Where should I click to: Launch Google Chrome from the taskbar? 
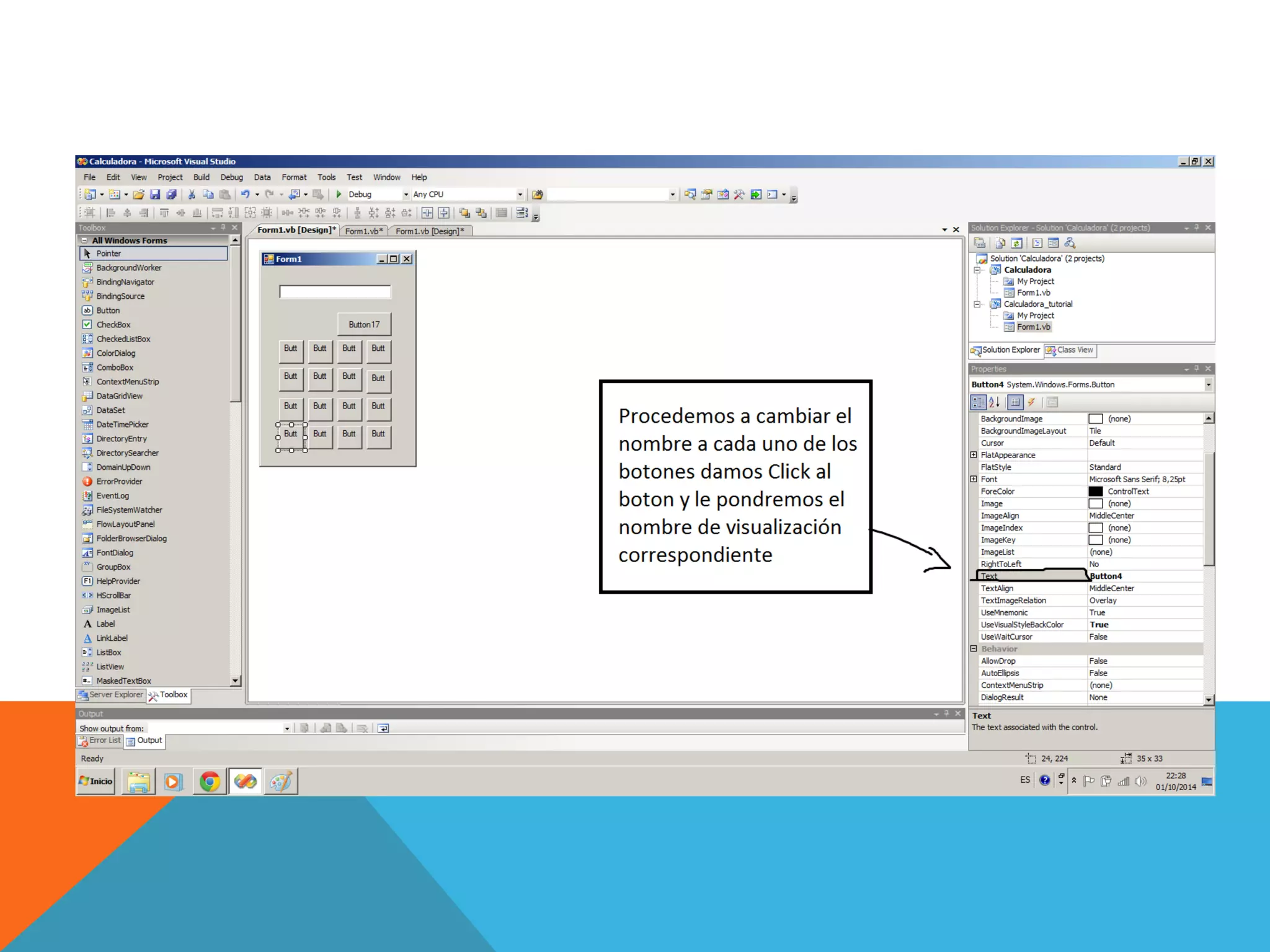coord(210,782)
